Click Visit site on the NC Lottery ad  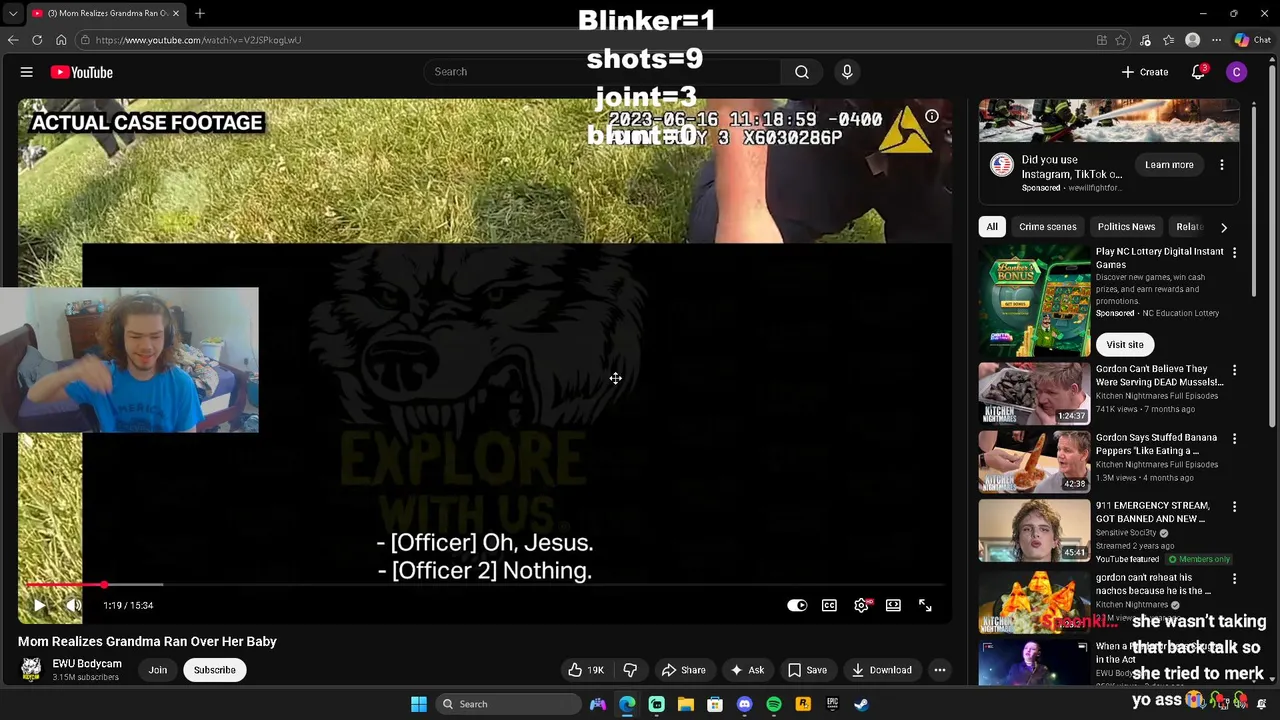coord(1125,344)
